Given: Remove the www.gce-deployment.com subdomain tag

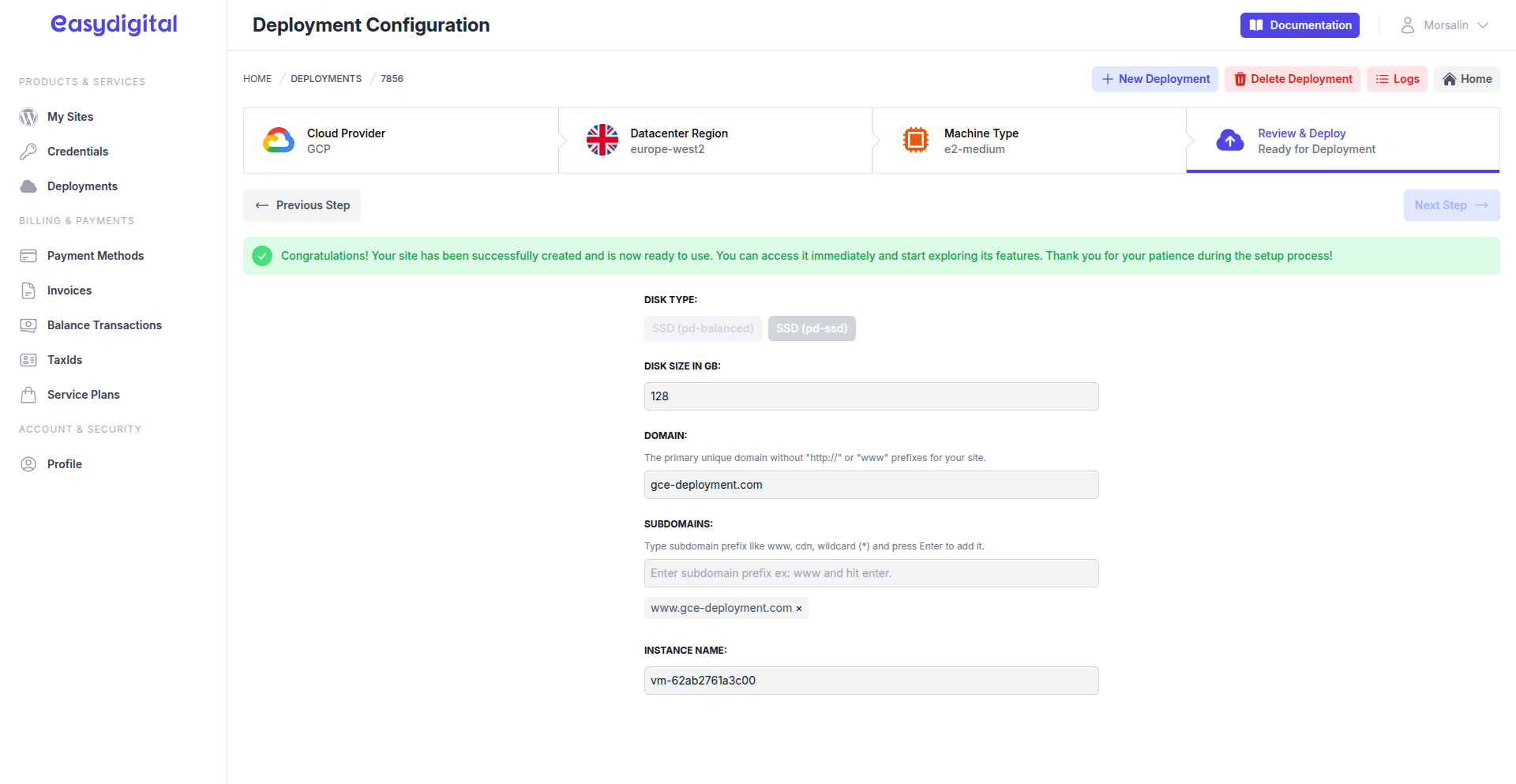Looking at the screenshot, I should tap(799, 608).
